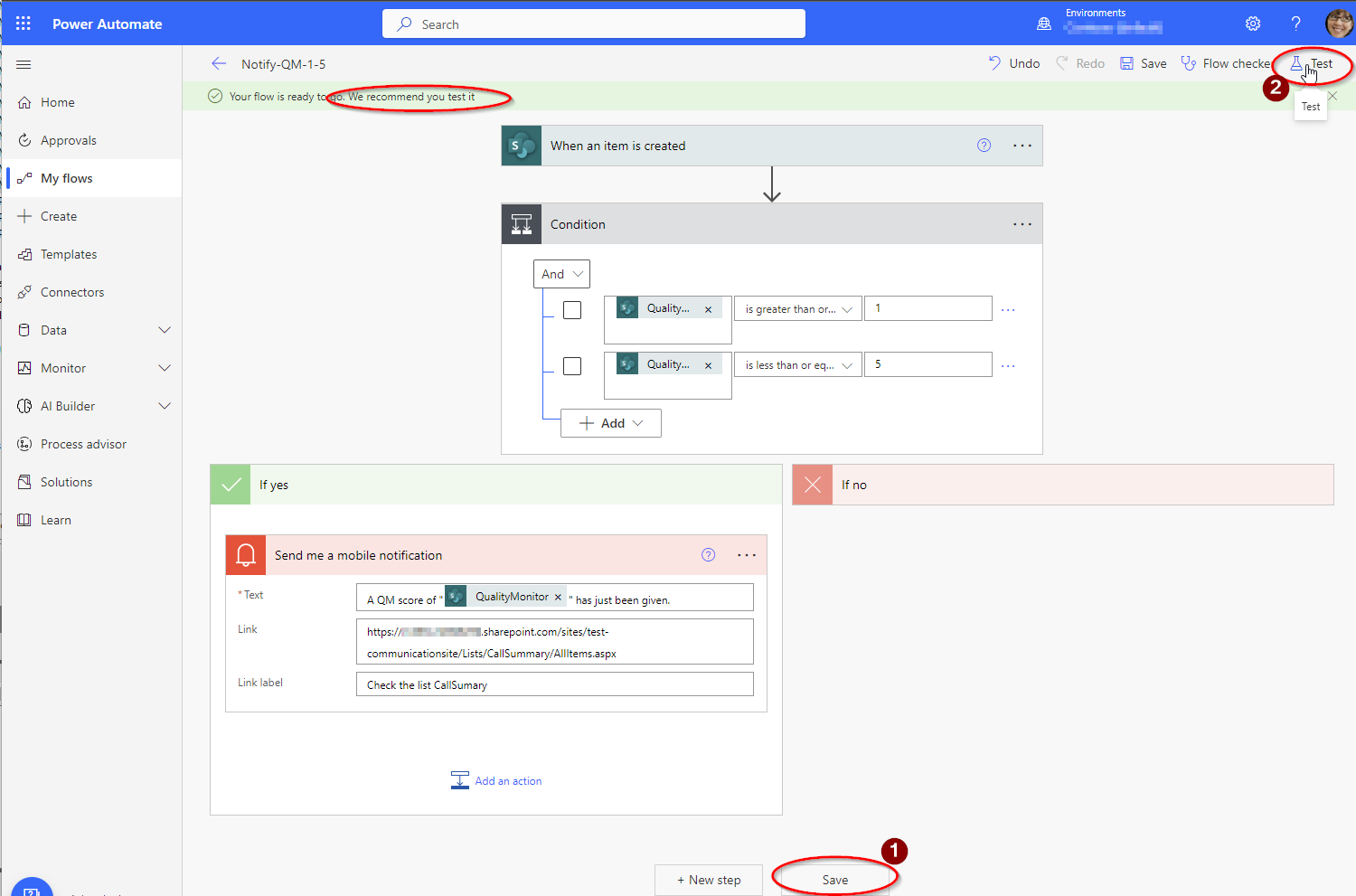The width and height of the screenshot is (1356, 896).
Task: Open Condition card ellipsis menu
Action: click(x=1022, y=224)
